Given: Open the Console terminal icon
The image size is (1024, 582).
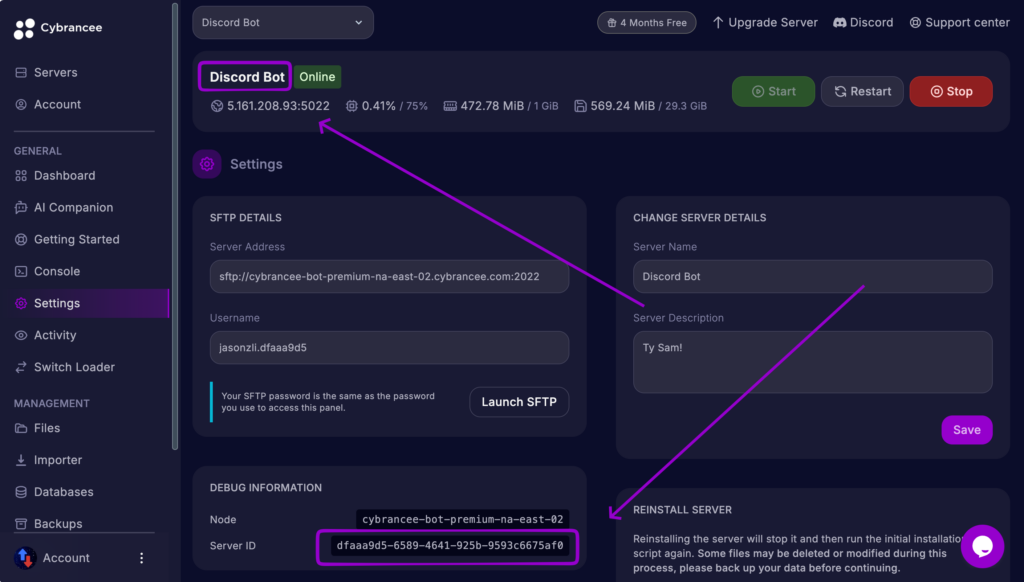Looking at the screenshot, I should click(x=21, y=272).
